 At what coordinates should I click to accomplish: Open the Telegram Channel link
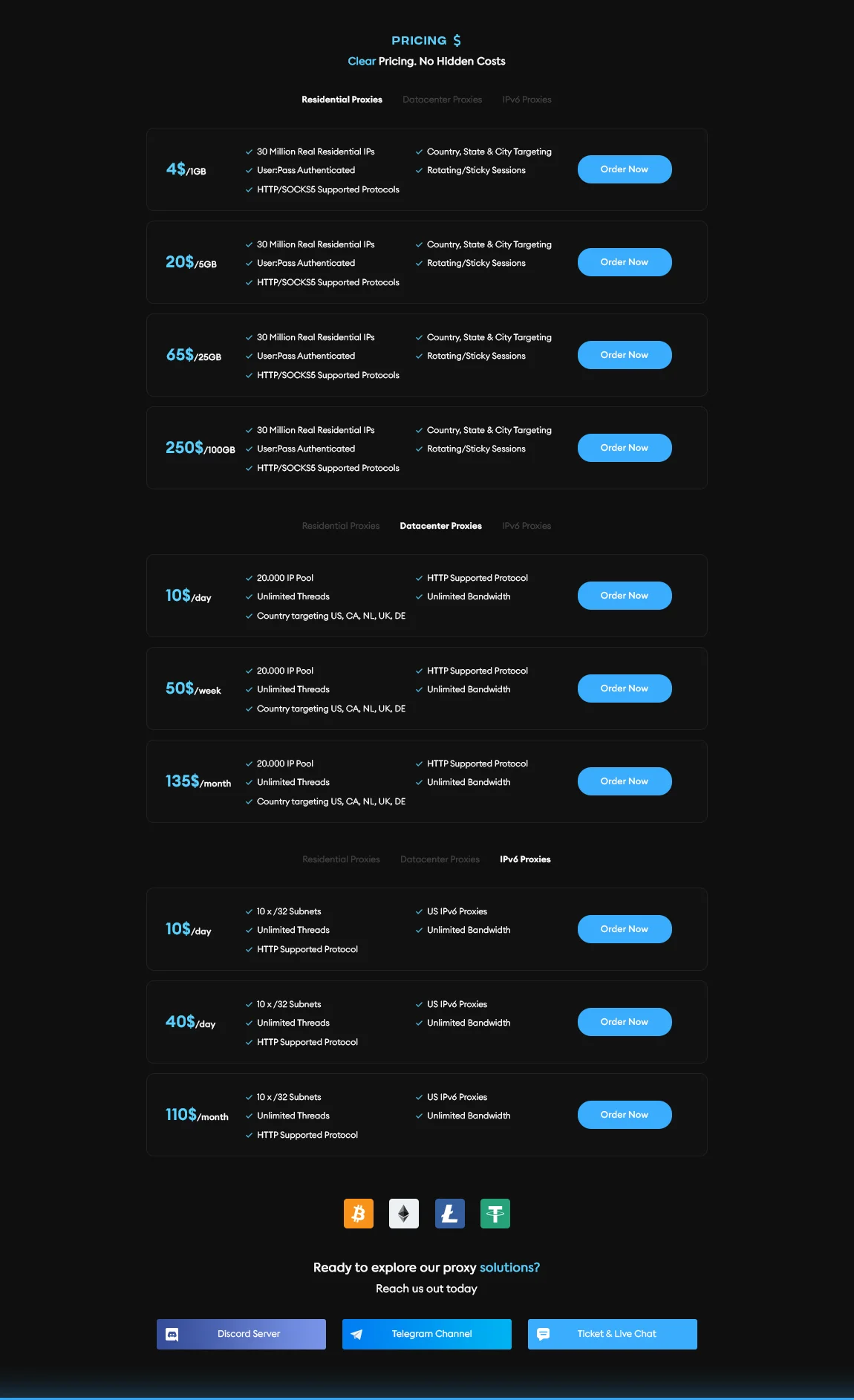click(432, 1334)
